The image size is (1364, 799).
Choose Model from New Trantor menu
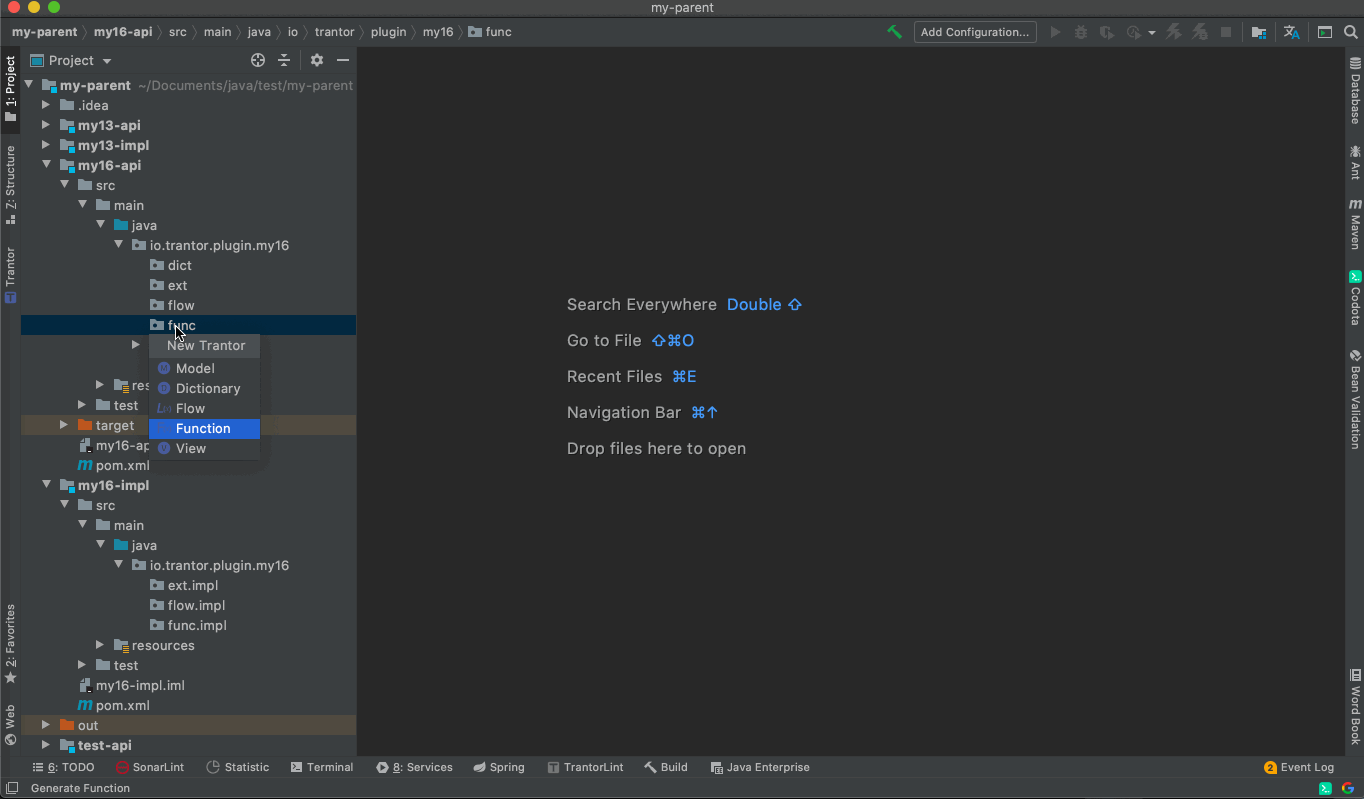pos(204,368)
